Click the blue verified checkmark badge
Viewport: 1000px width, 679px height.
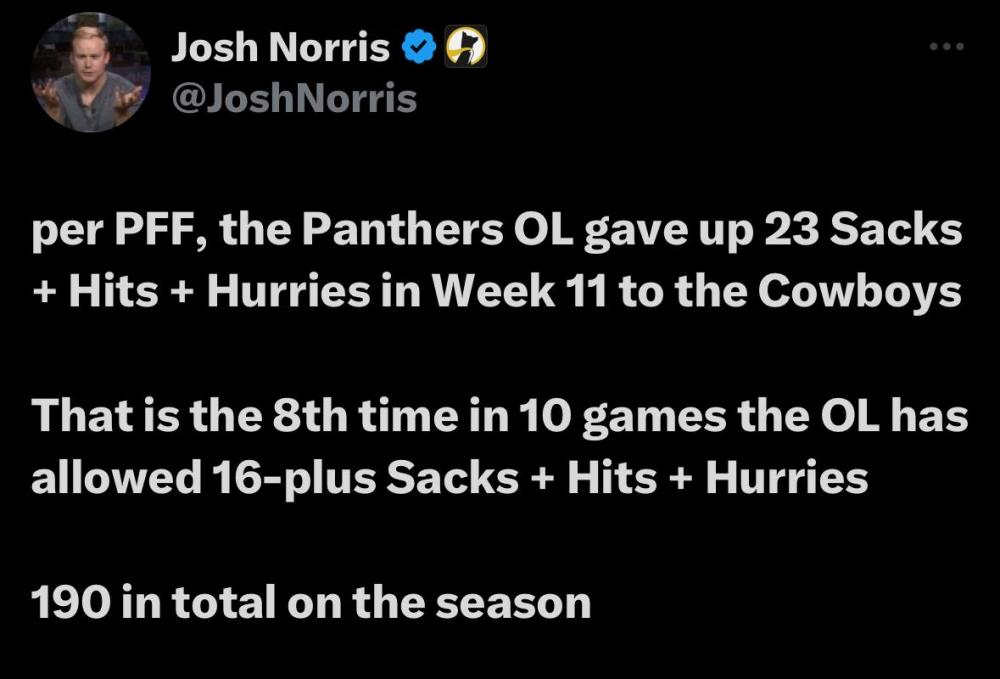(416, 46)
